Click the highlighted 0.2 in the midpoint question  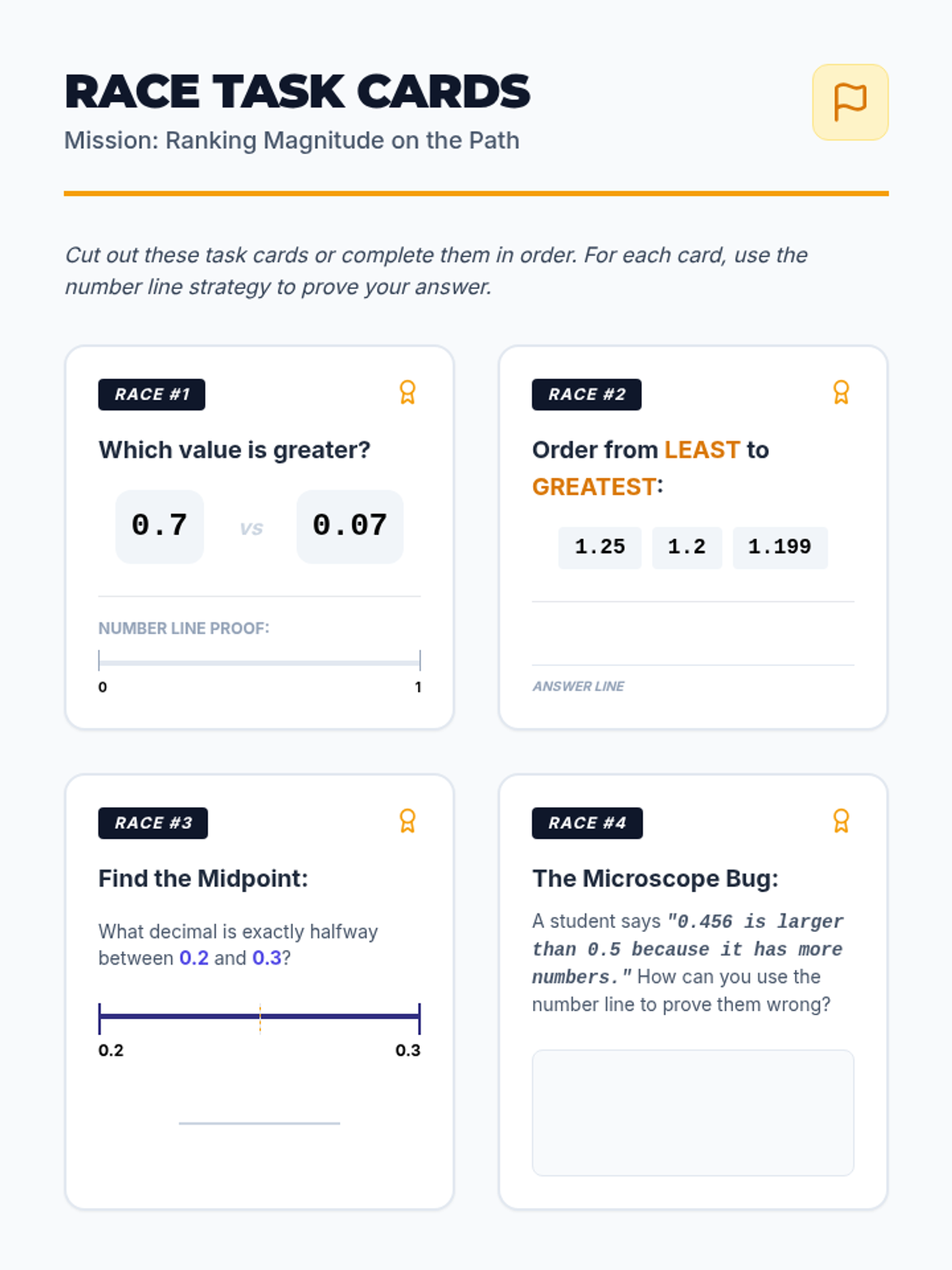click(x=194, y=958)
